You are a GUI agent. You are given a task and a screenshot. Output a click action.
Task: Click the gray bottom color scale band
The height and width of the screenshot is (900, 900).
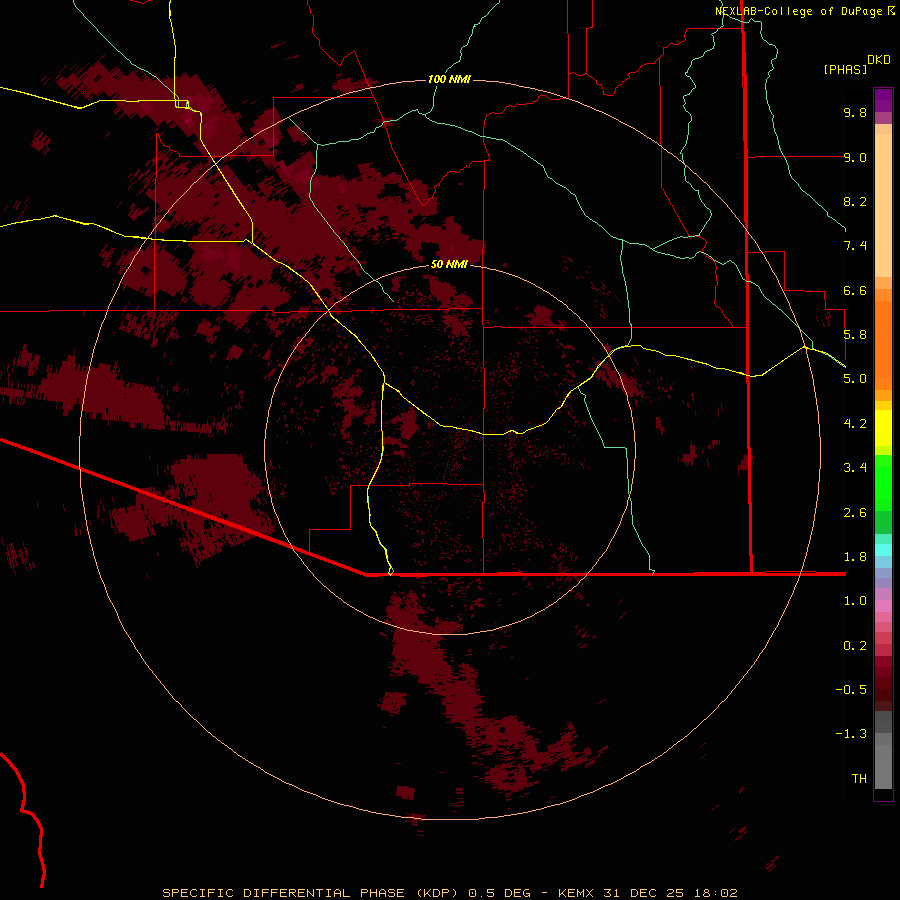[x=883, y=766]
